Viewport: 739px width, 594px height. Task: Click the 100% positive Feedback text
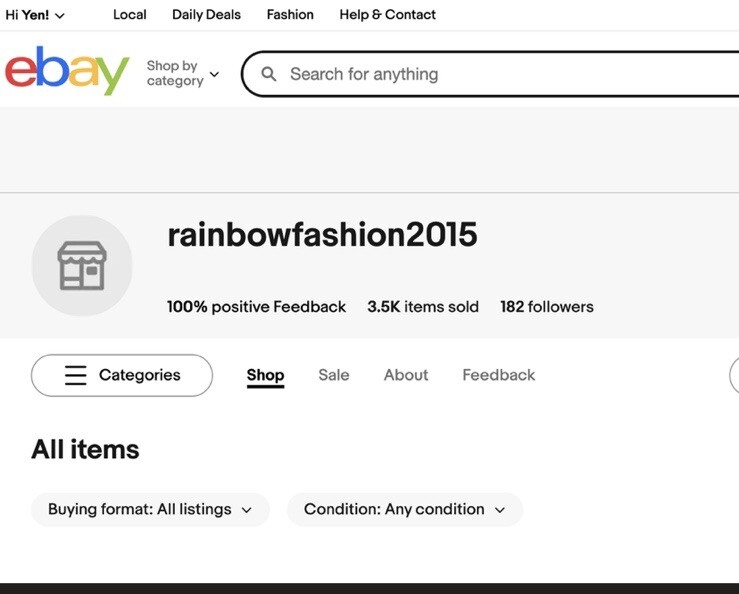pos(256,307)
